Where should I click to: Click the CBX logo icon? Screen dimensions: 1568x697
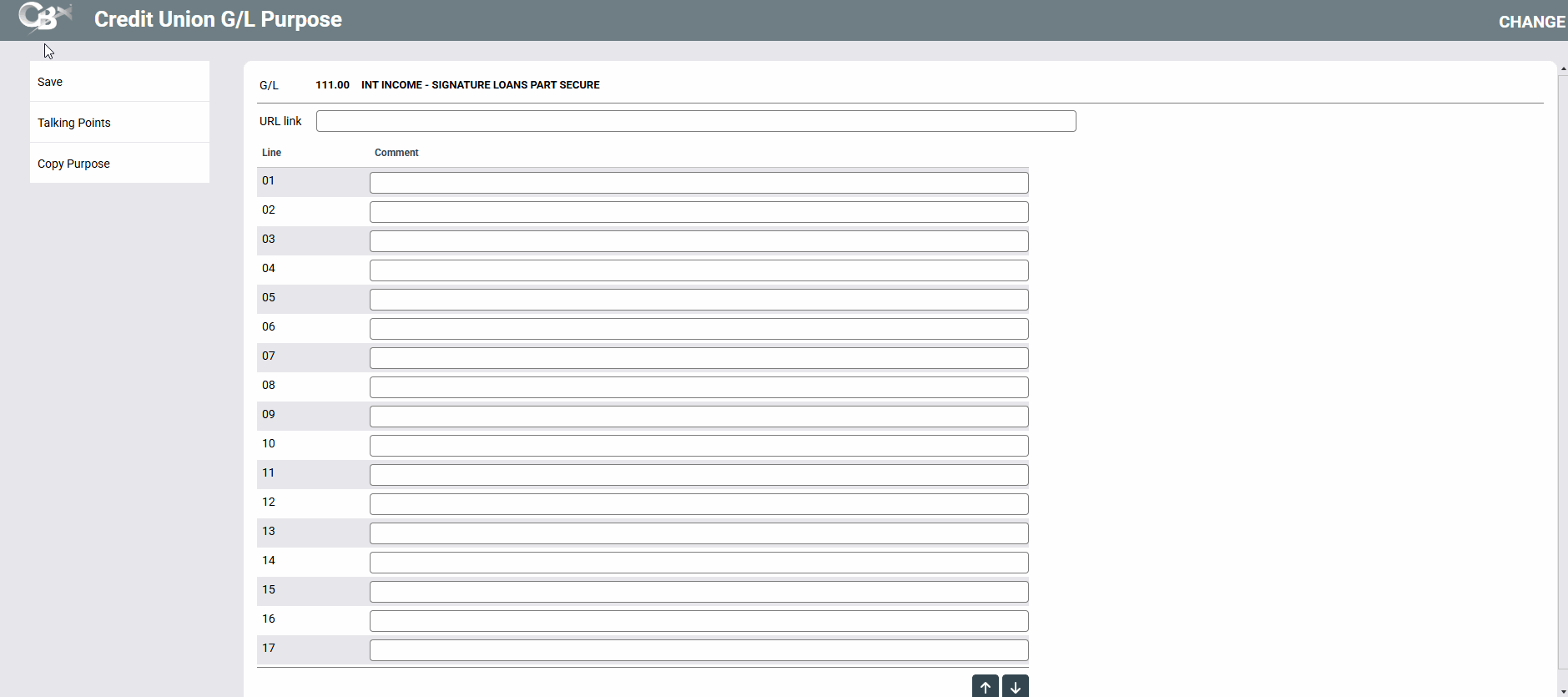45,17
